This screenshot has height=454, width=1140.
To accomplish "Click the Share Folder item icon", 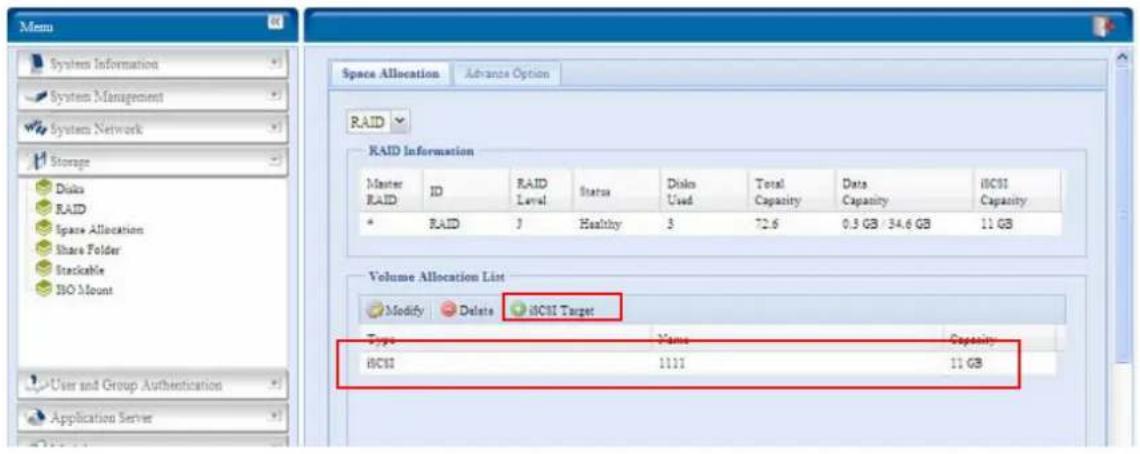I will (44, 250).
